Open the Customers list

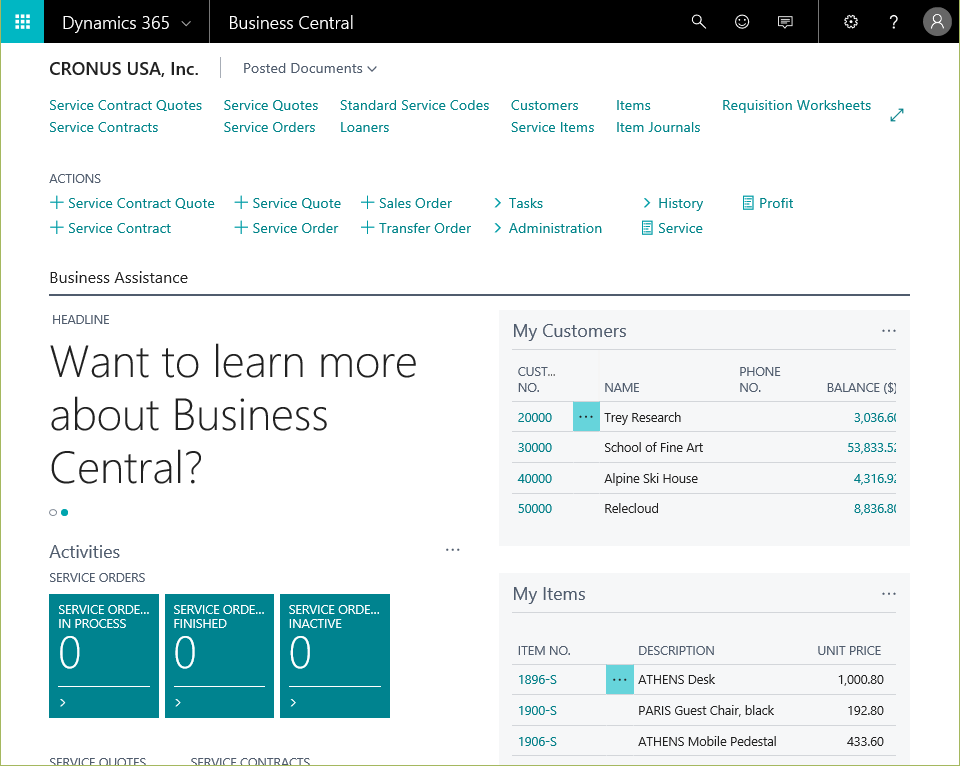click(x=544, y=105)
